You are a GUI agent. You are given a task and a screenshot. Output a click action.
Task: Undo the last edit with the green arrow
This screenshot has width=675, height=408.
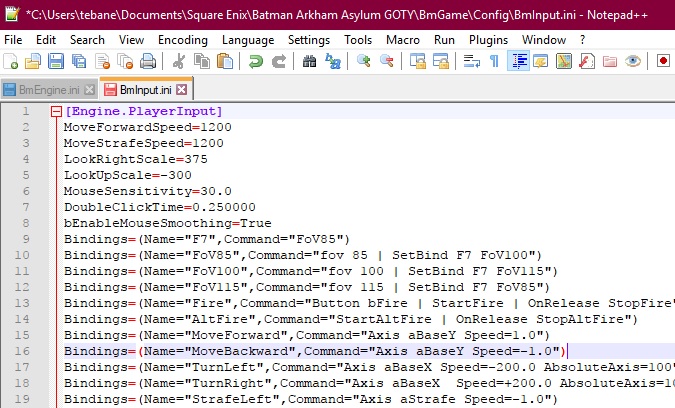pos(256,61)
